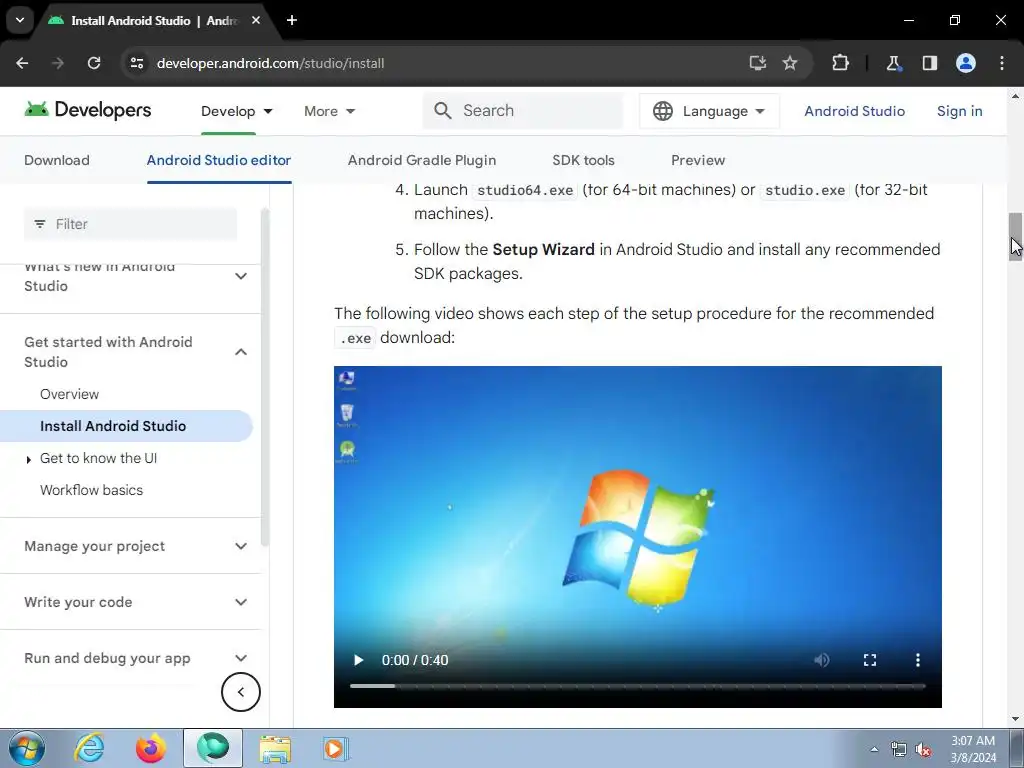The width and height of the screenshot is (1024, 768).
Task: Reload the page with refresh icon
Action: (x=94, y=63)
